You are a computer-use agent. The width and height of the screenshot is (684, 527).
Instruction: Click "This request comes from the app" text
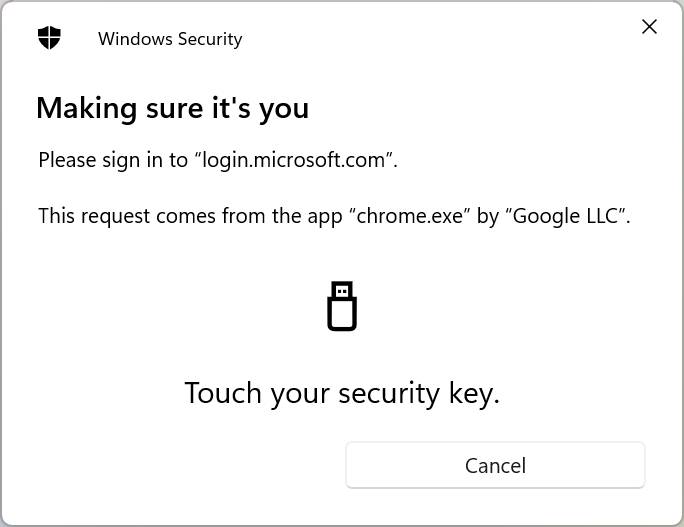(x=191, y=216)
